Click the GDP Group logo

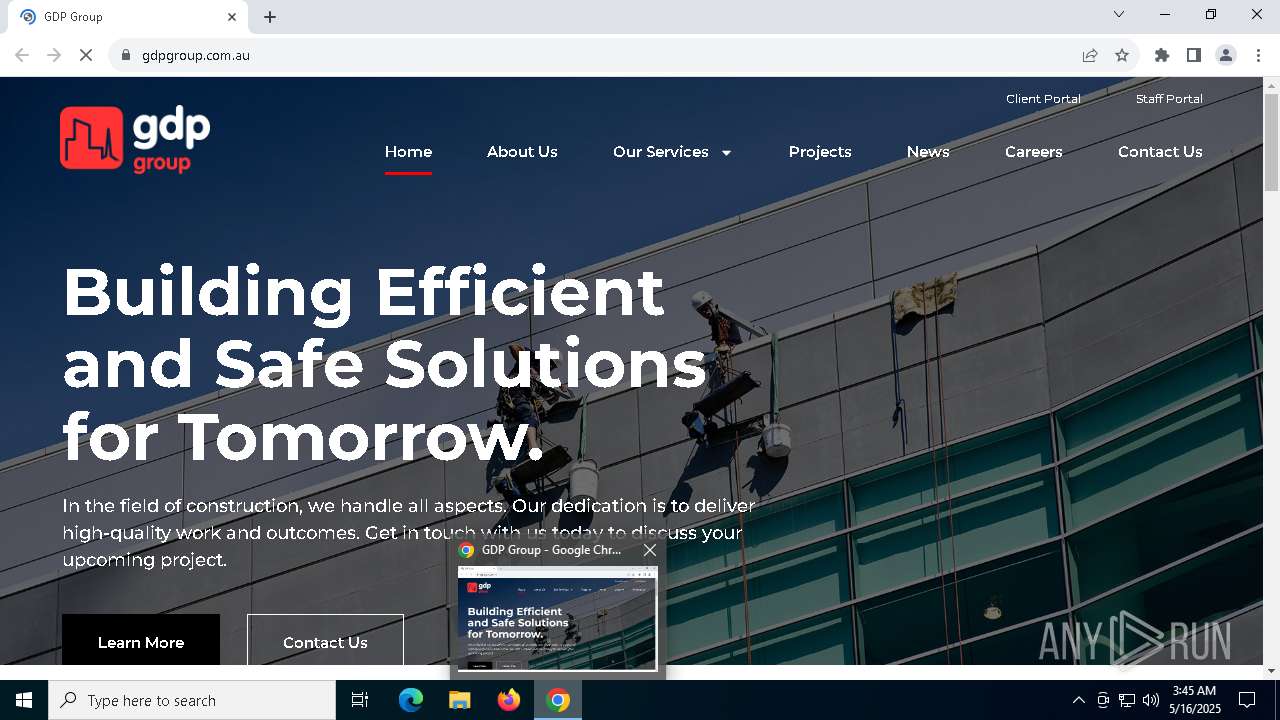135,139
